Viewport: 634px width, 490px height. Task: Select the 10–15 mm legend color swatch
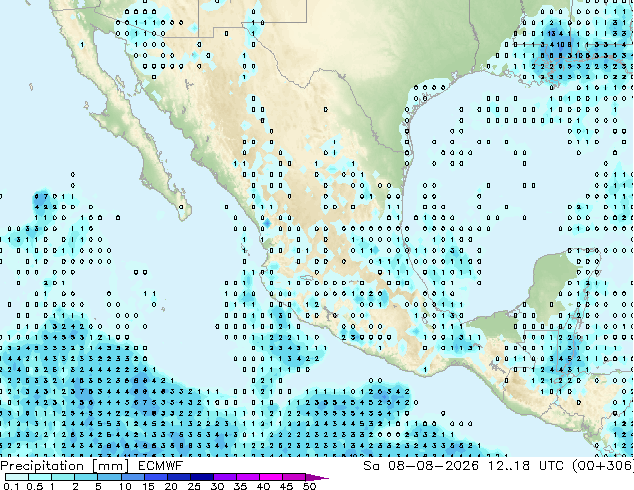coord(133,477)
